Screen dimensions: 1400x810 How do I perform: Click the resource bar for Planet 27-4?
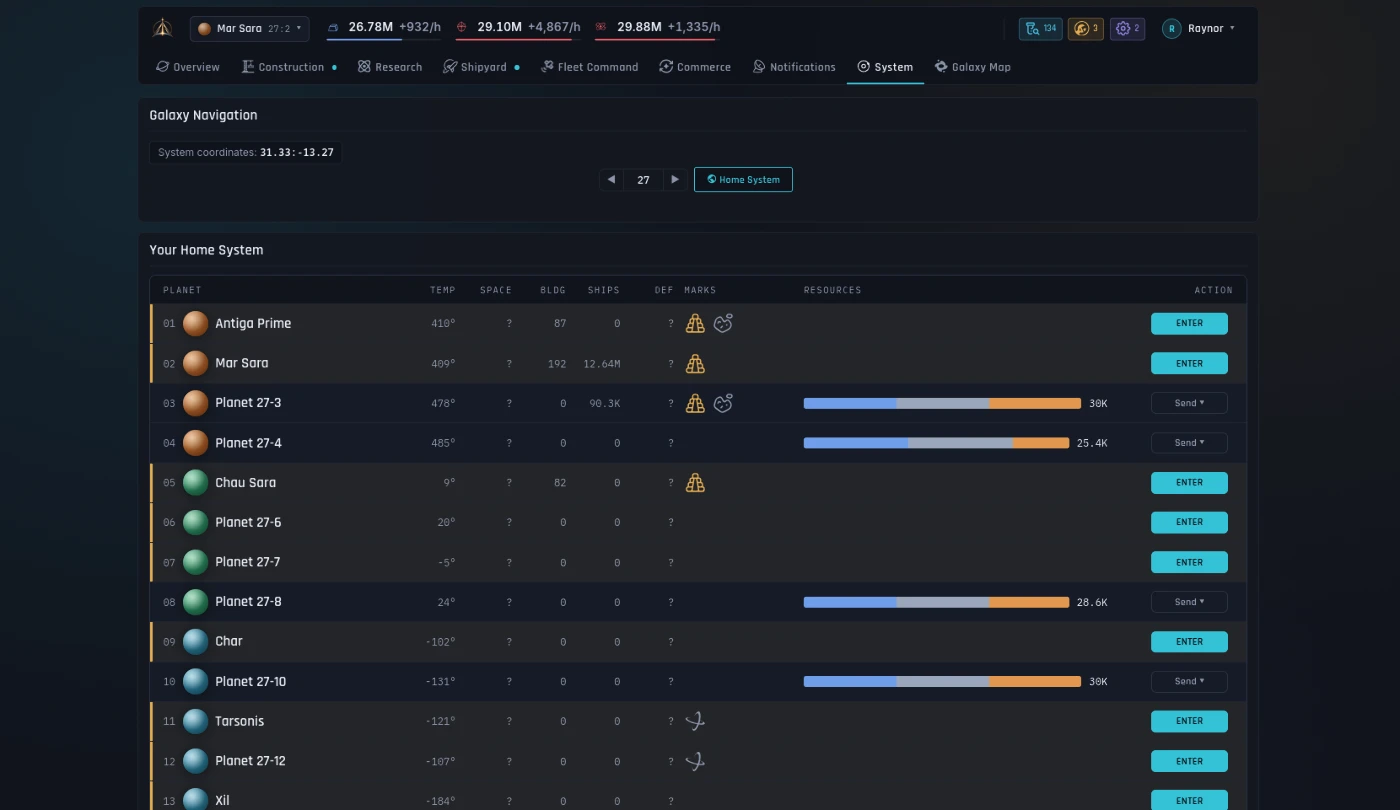[x=936, y=443]
